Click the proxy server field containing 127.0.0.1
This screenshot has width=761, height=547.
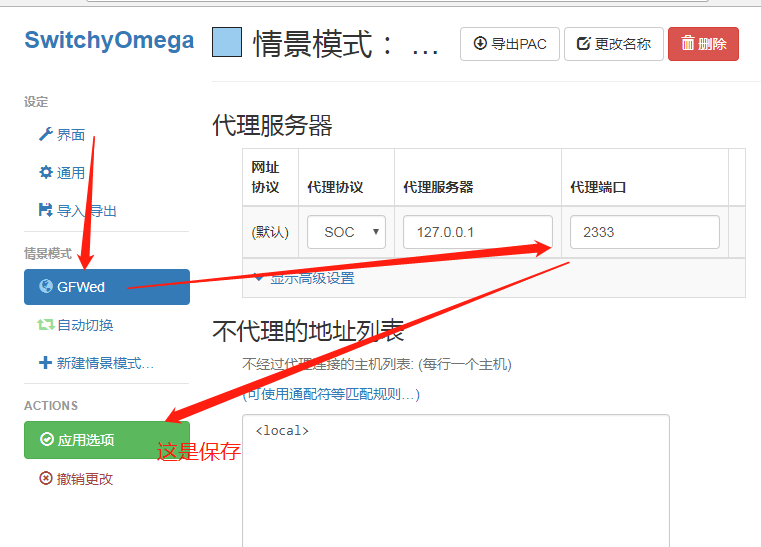click(x=478, y=232)
